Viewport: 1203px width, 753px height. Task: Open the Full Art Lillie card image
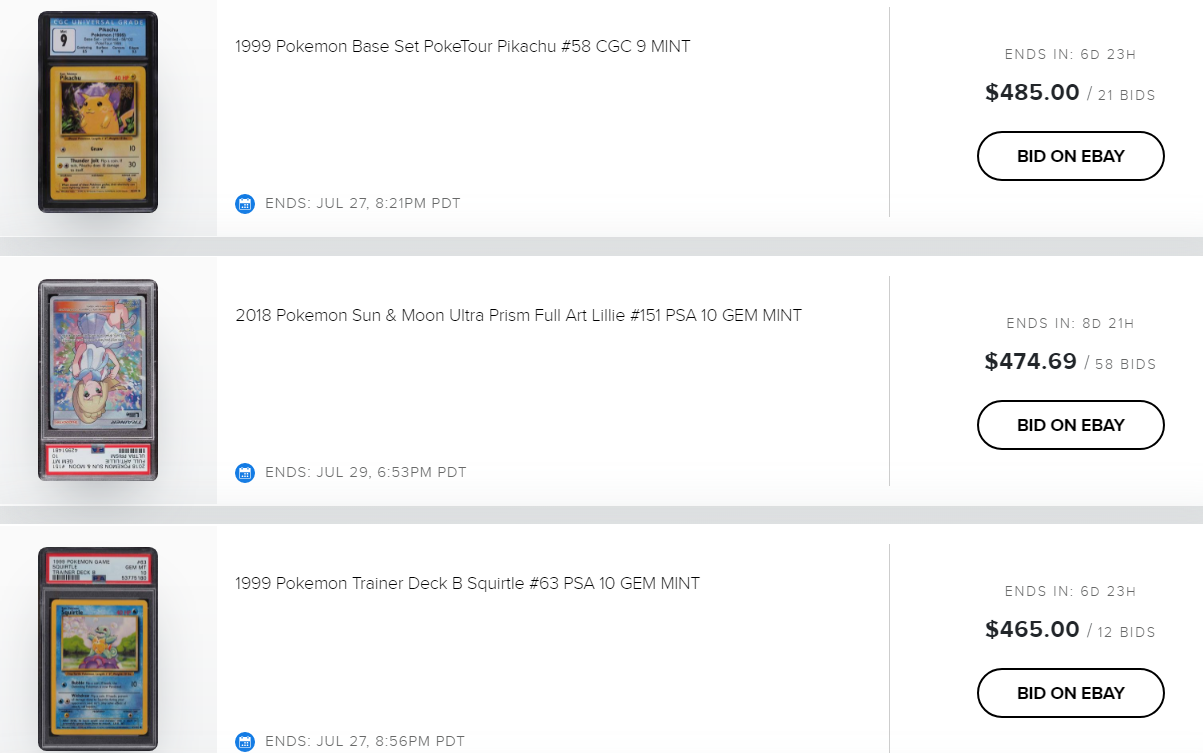98,380
